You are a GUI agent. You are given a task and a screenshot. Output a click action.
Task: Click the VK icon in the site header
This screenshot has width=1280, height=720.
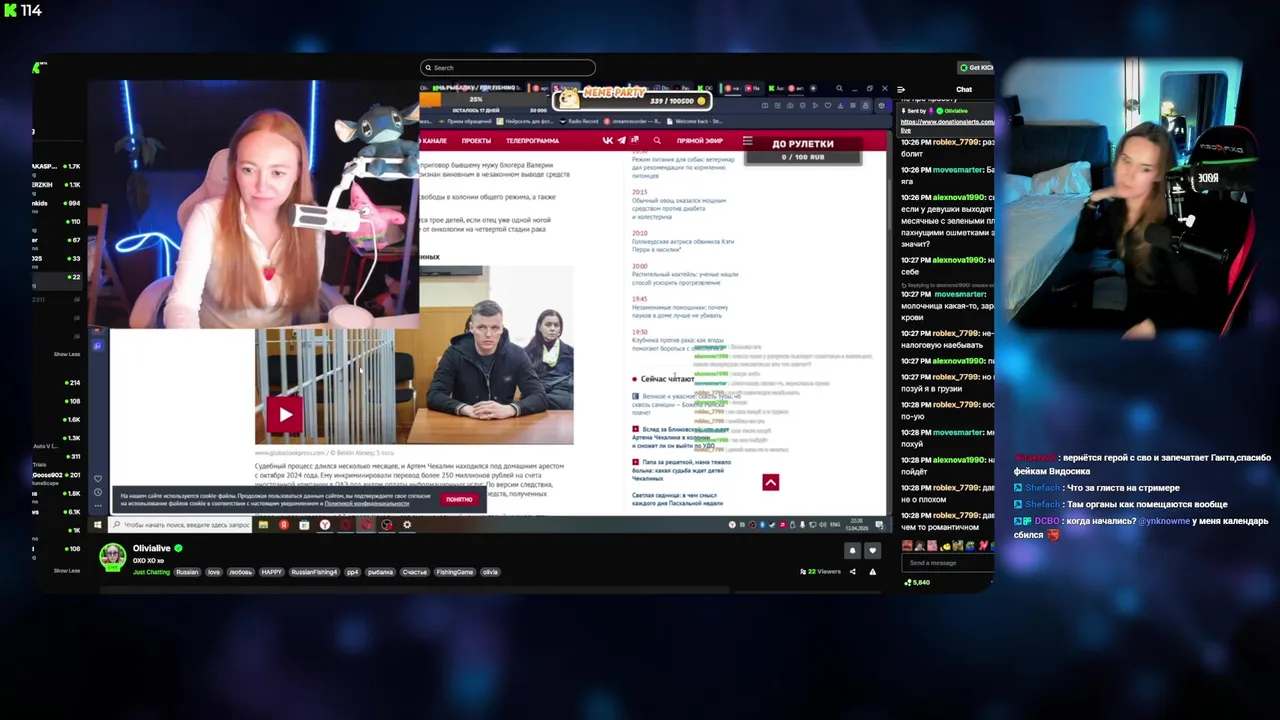pyautogui.click(x=607, y=141)
